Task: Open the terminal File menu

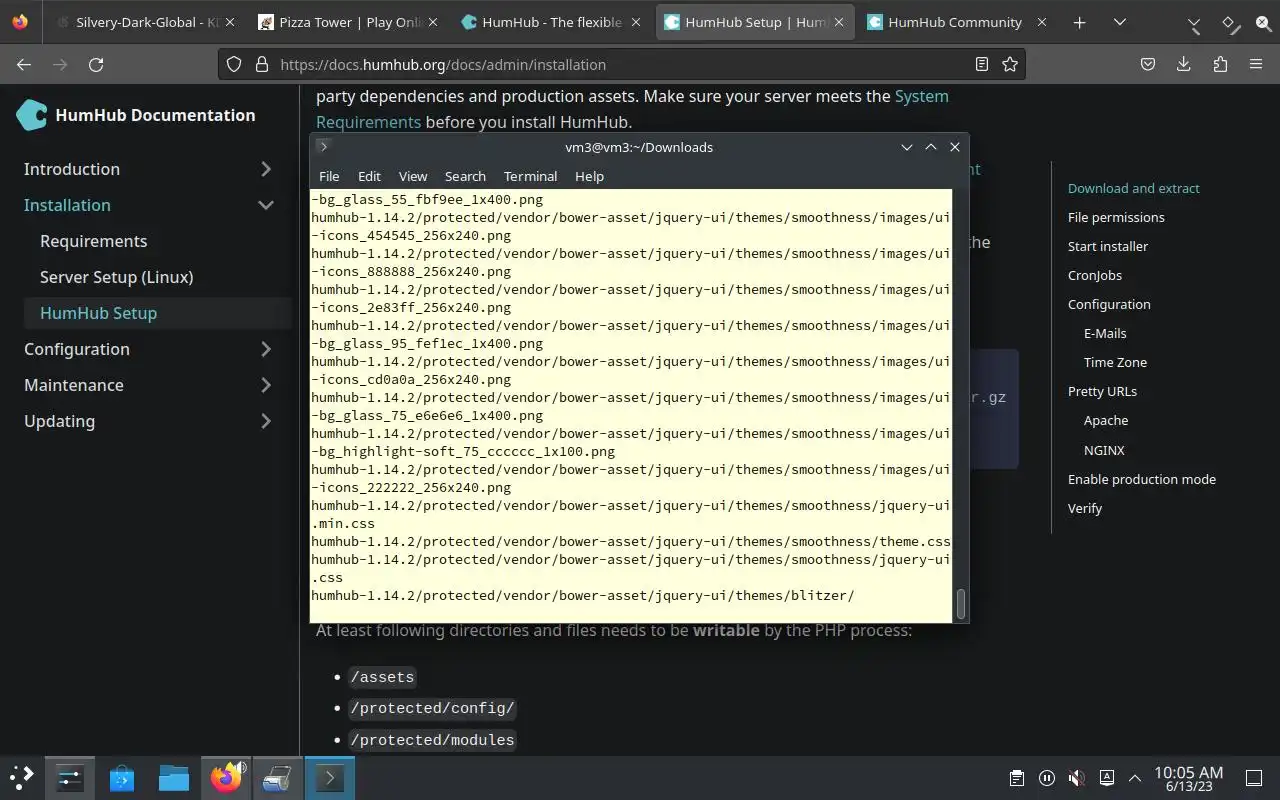Action: 329,176
